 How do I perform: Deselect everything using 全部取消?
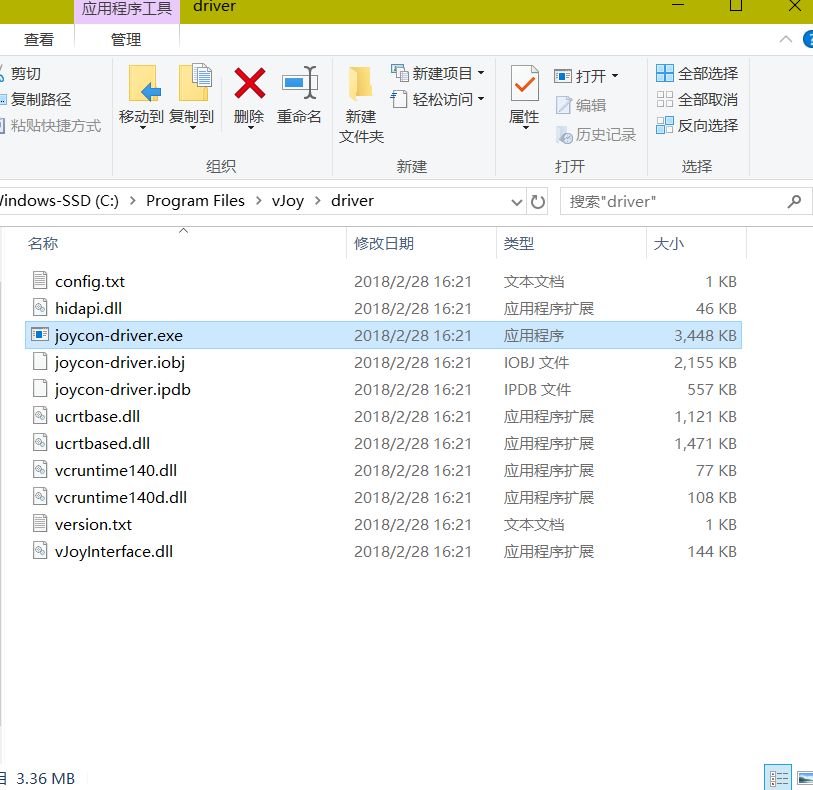tap(697, 100)
